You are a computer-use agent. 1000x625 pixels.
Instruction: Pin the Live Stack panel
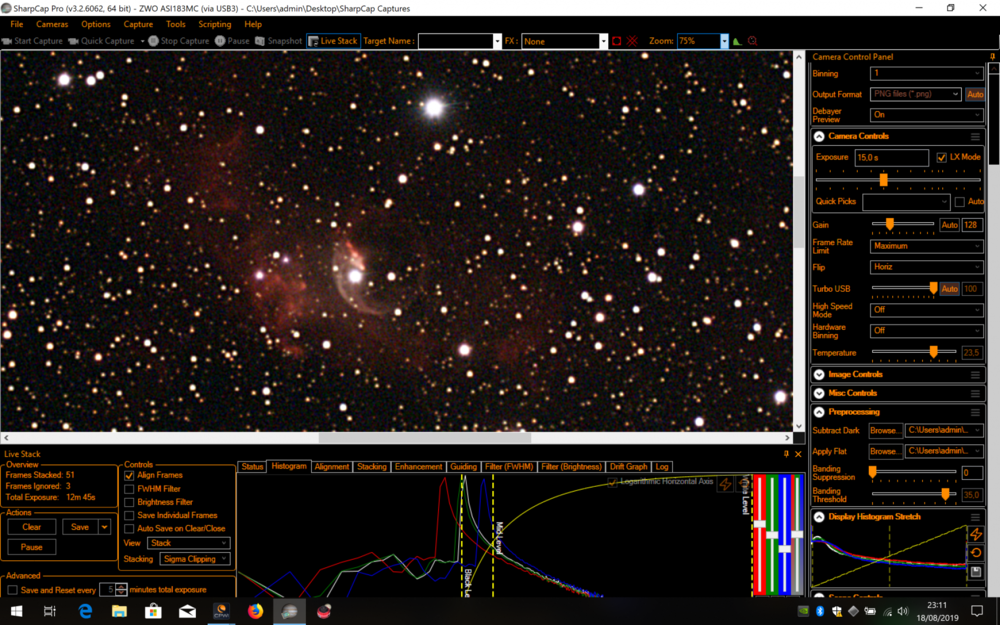(786, 454)
